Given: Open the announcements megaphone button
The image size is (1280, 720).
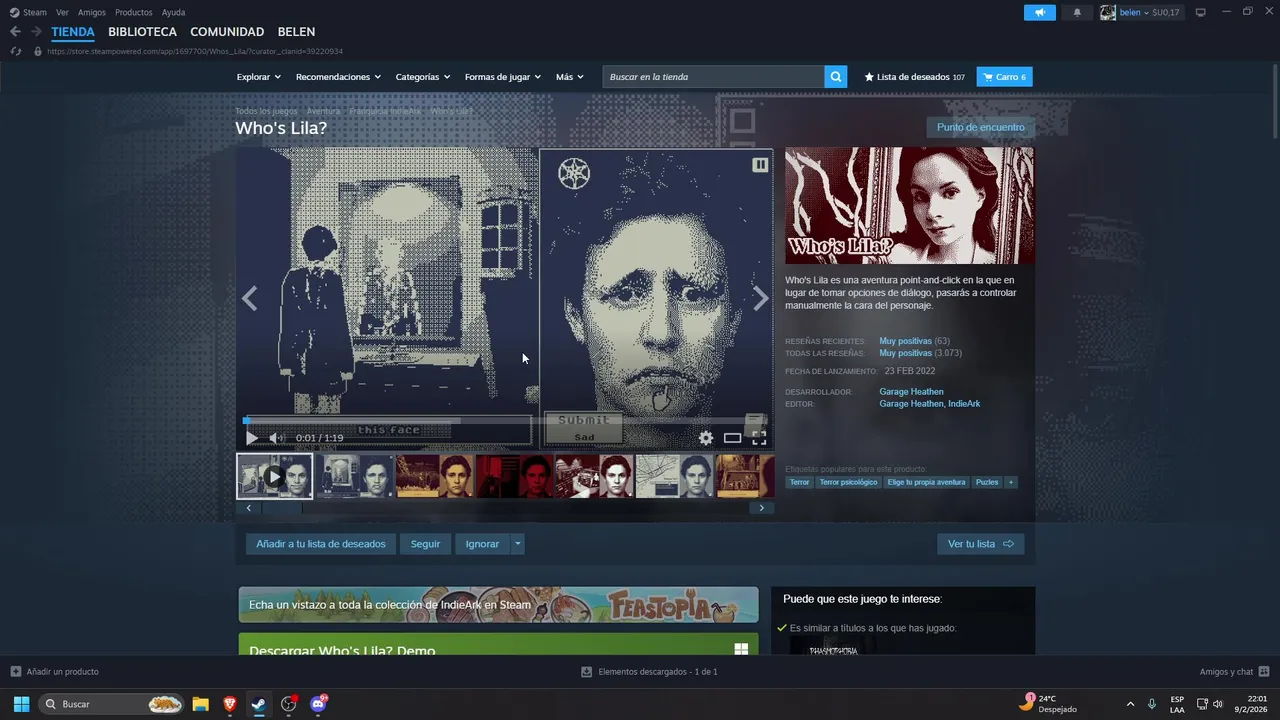Looking at the screenshot, I should pos(1040,12).
